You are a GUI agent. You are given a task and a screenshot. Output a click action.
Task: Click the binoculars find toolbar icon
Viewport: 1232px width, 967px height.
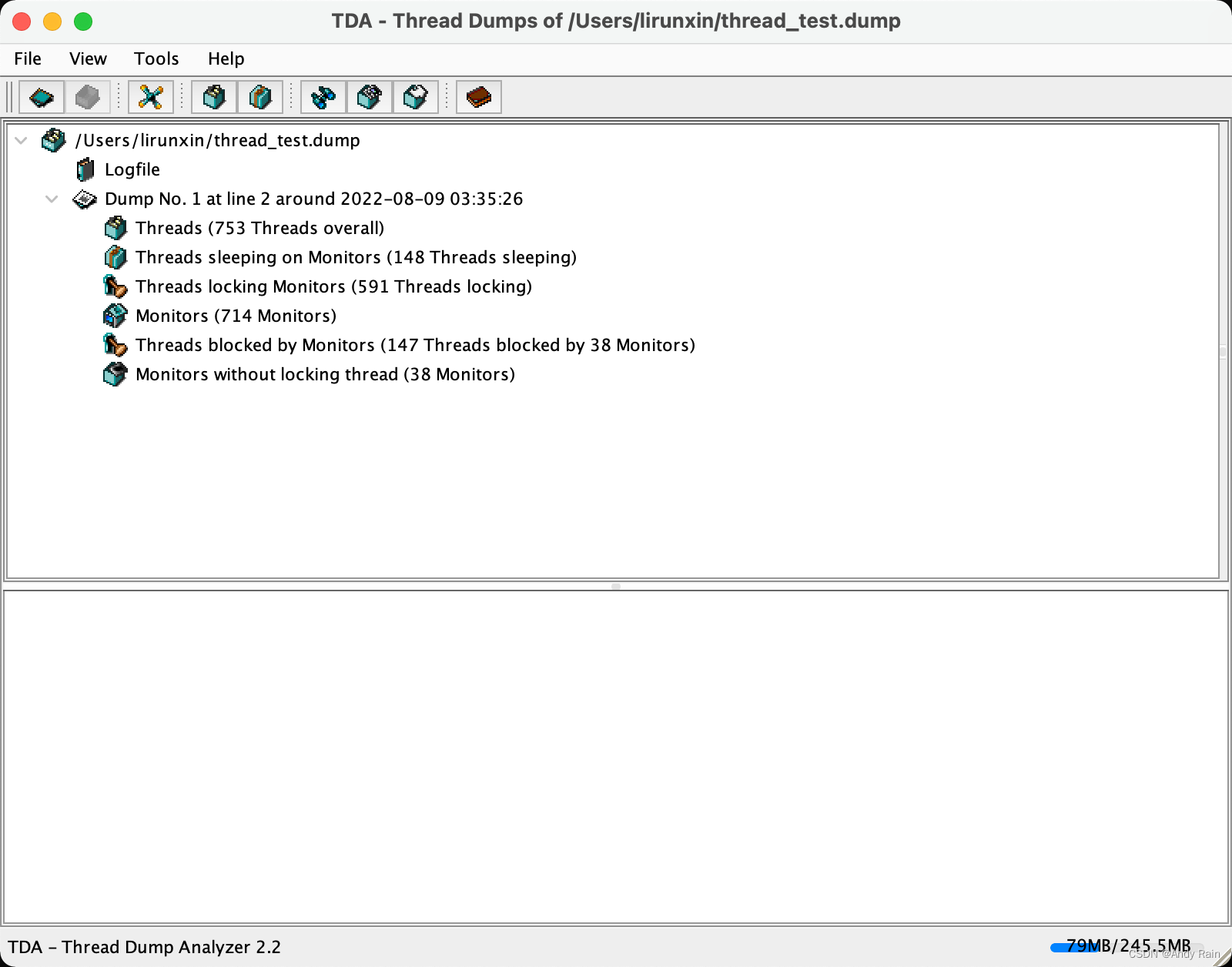[323, 97]
